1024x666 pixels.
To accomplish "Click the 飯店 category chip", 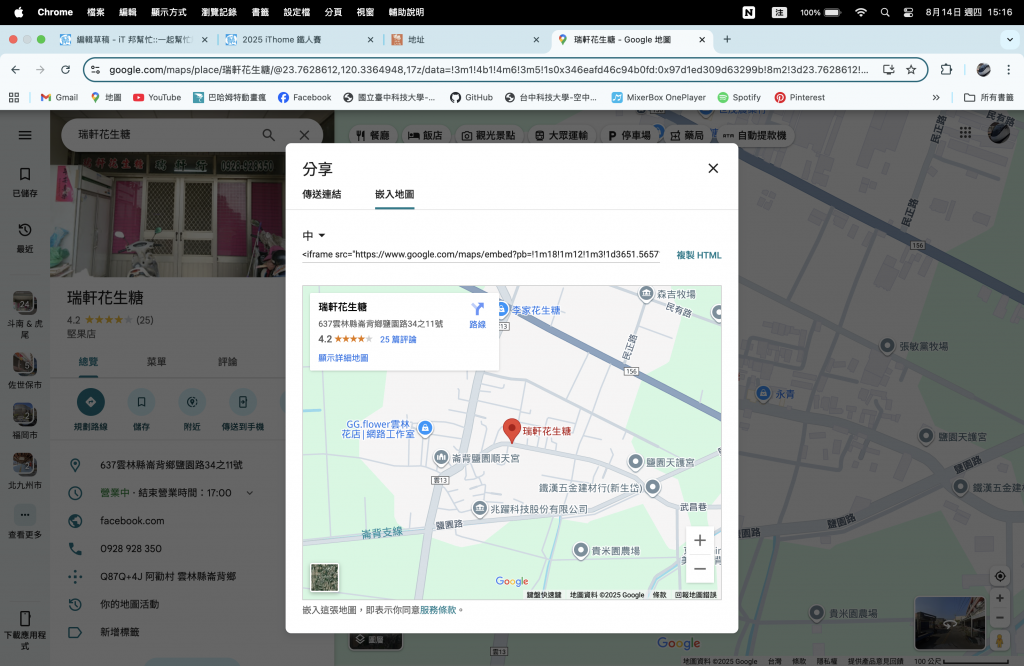I will click(x=425, y=135).
